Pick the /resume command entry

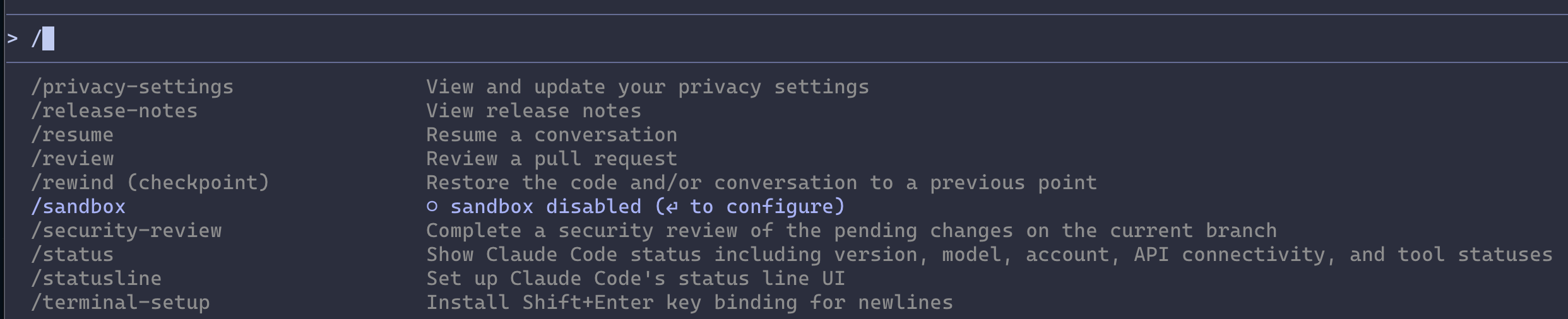[x=72, y=135]
